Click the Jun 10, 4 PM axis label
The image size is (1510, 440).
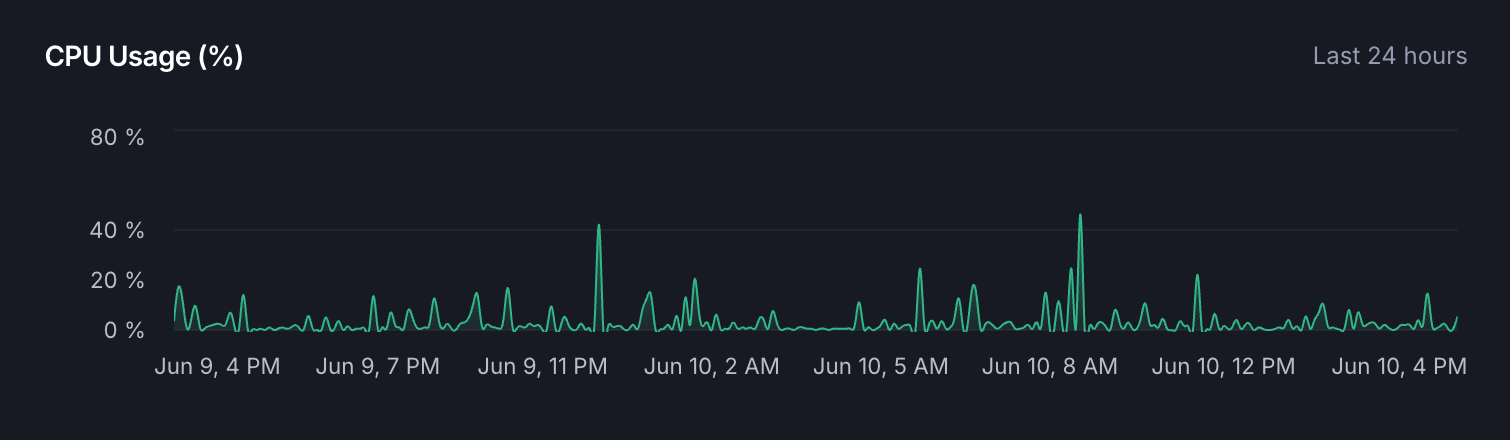point(1399,367)
